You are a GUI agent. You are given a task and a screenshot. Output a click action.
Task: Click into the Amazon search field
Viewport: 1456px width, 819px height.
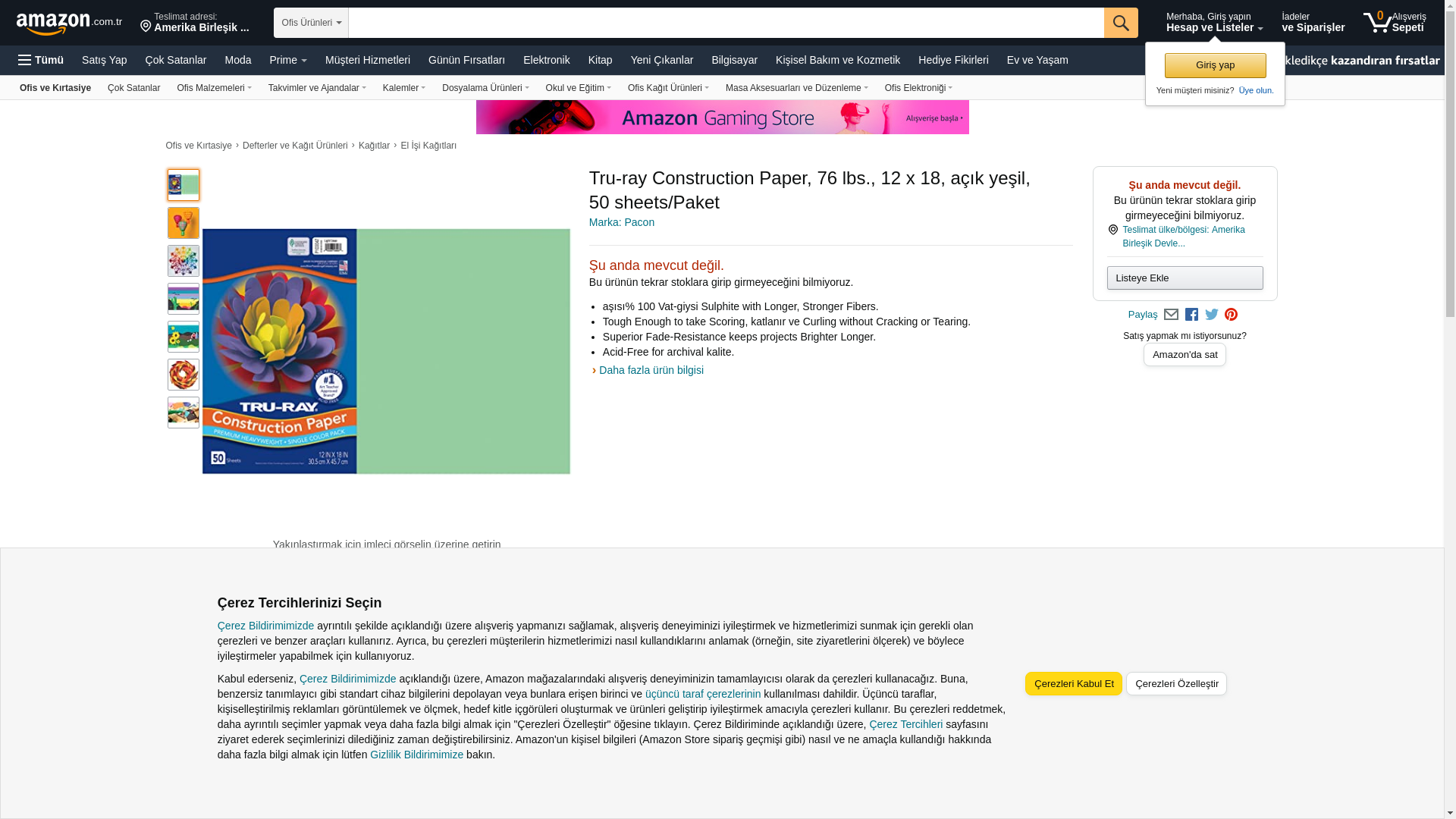(726, 23)
